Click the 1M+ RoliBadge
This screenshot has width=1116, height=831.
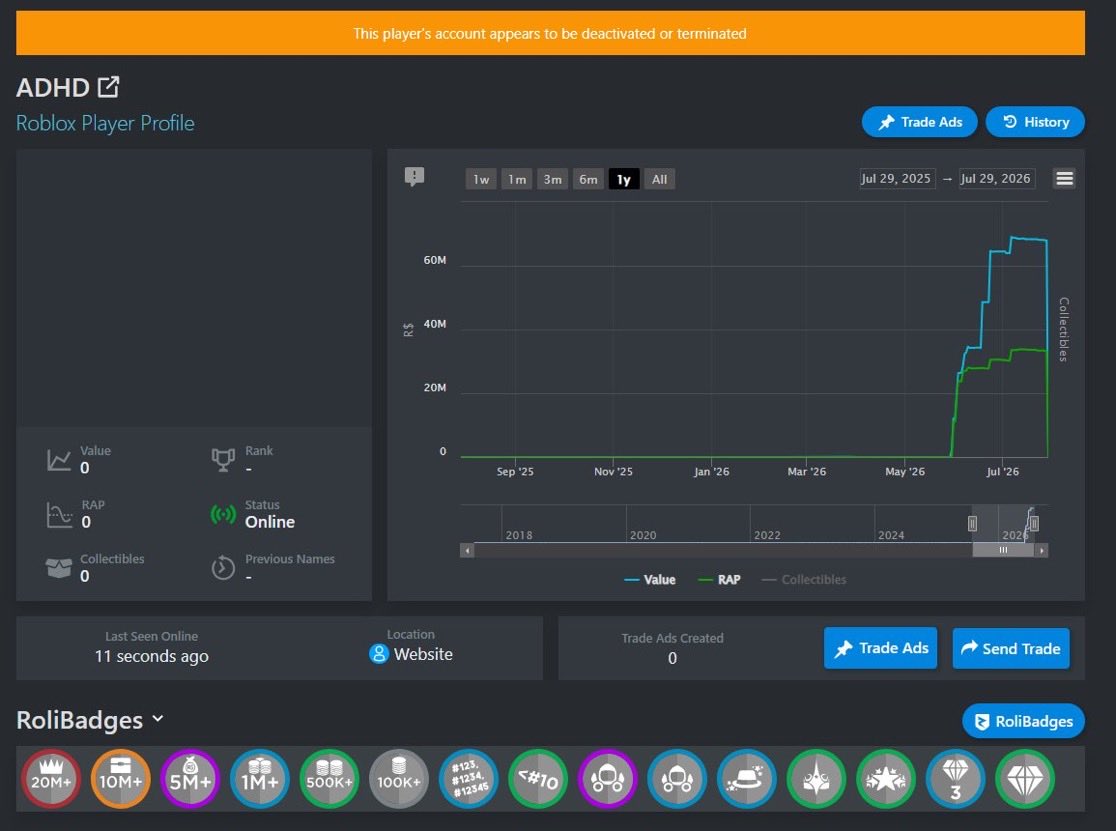point(260,779)
